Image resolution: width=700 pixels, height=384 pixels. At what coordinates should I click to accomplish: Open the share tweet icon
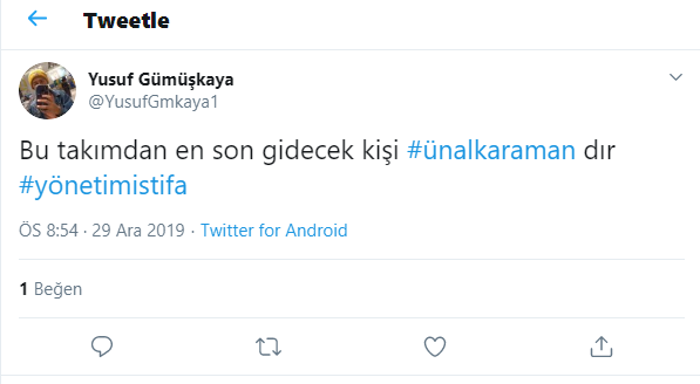(x=601, y=346)
